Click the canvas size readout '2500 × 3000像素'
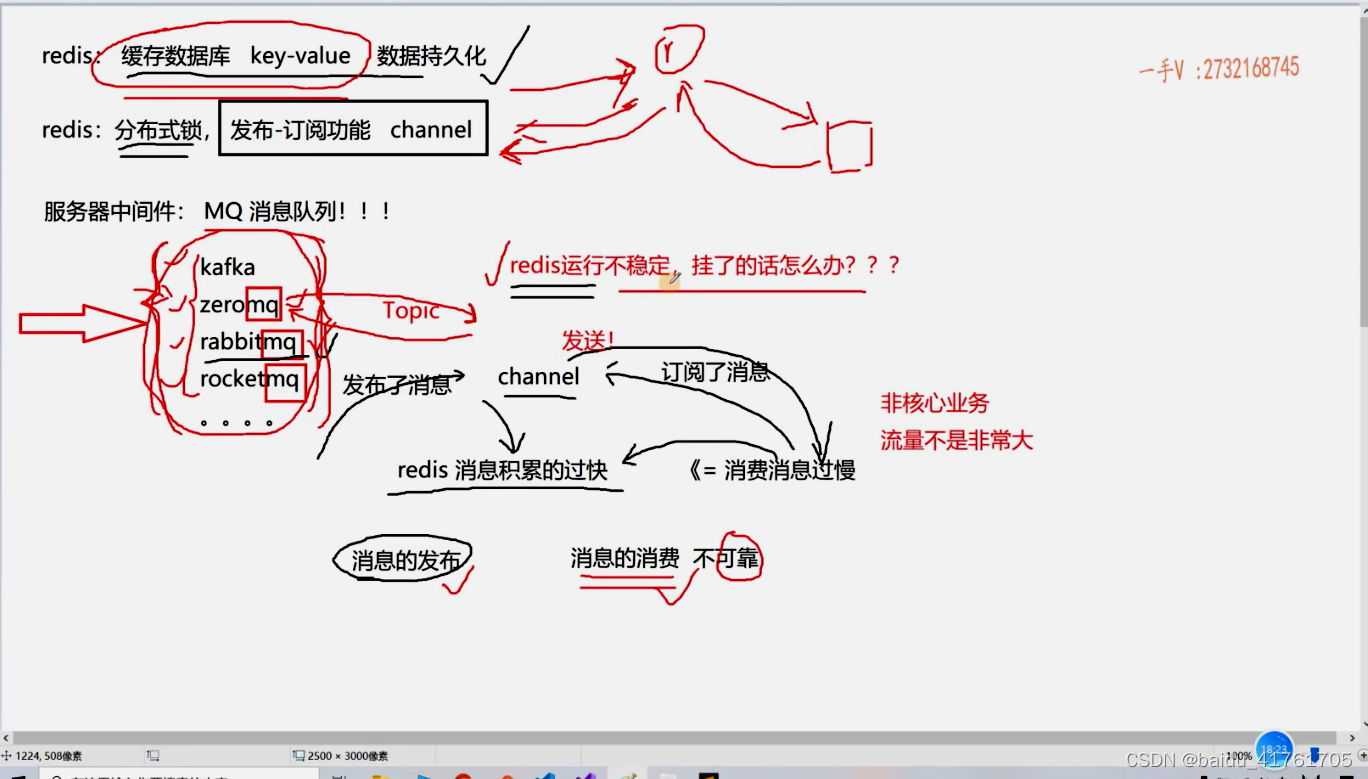1368x779 pixels. click(x=348, y=756)
